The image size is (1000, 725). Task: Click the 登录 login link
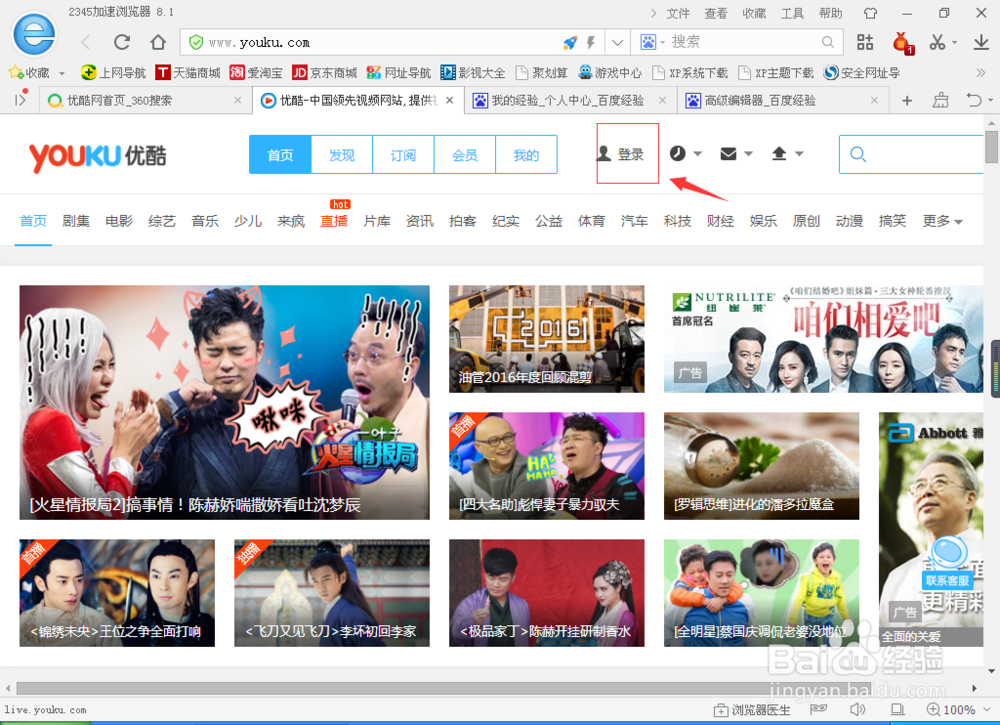(x=621, y=154)
